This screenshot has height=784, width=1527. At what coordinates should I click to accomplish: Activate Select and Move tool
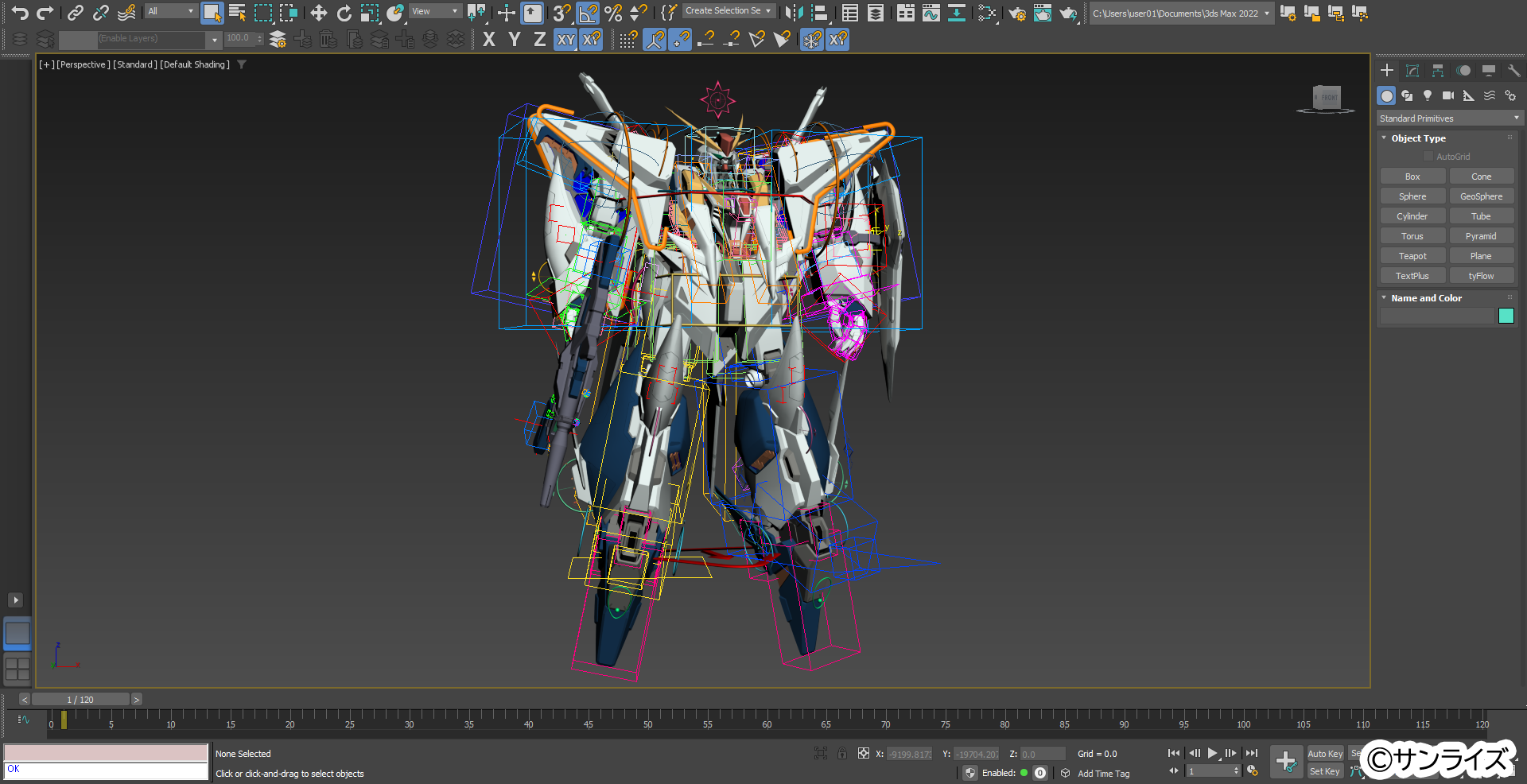click(318, 13)
